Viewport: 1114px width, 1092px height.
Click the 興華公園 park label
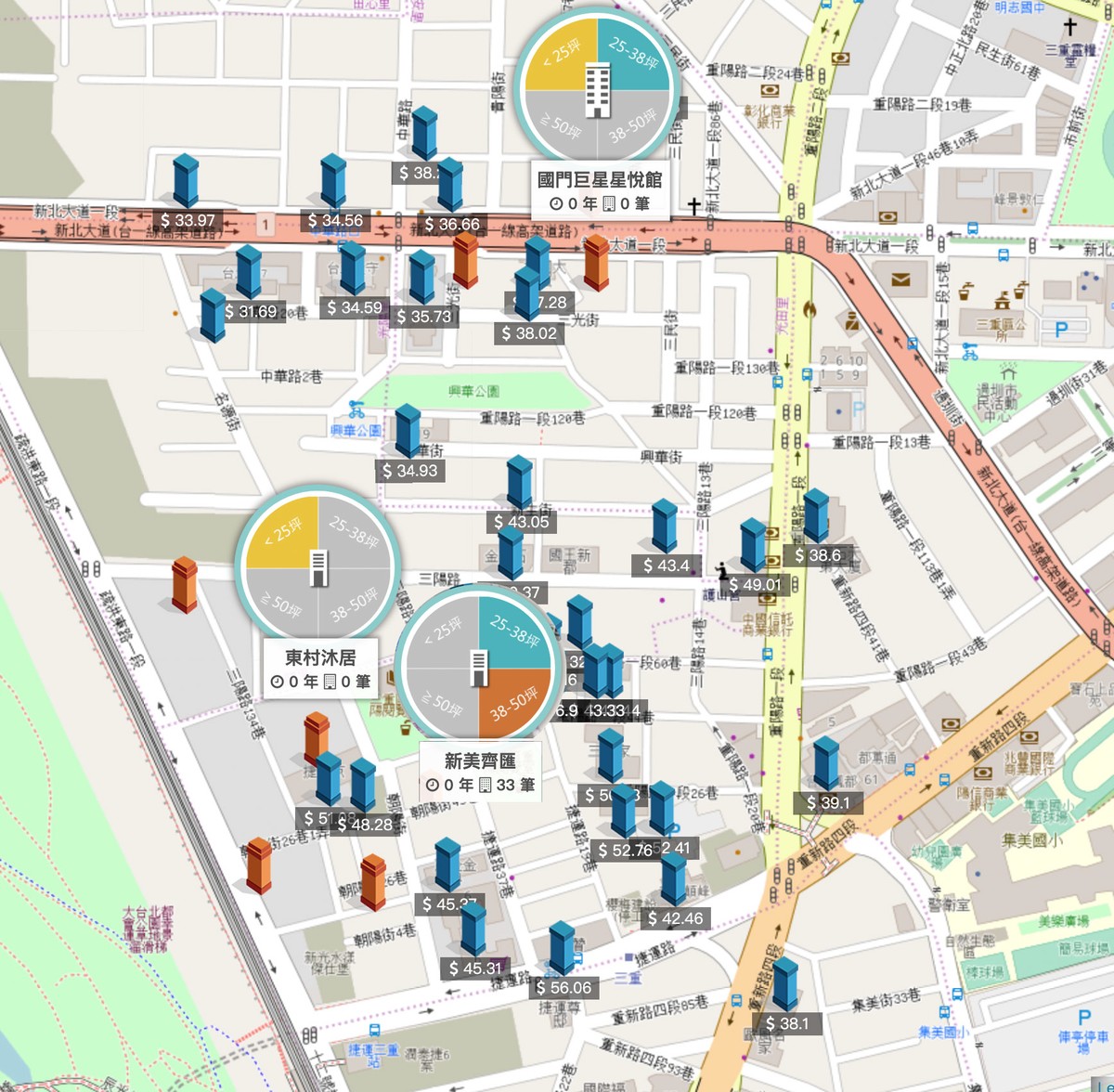coord(473,392)
